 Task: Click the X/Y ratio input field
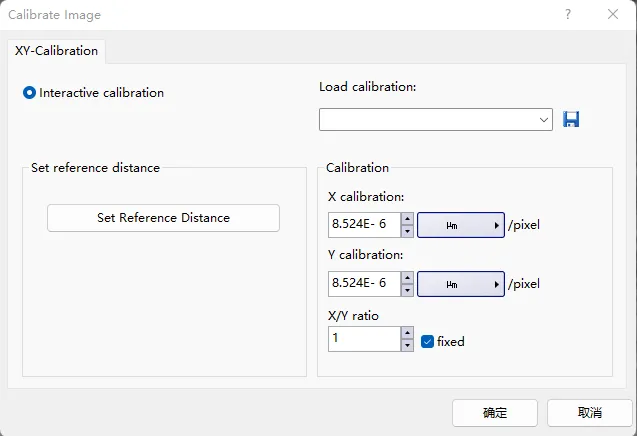tap(364, 339)
